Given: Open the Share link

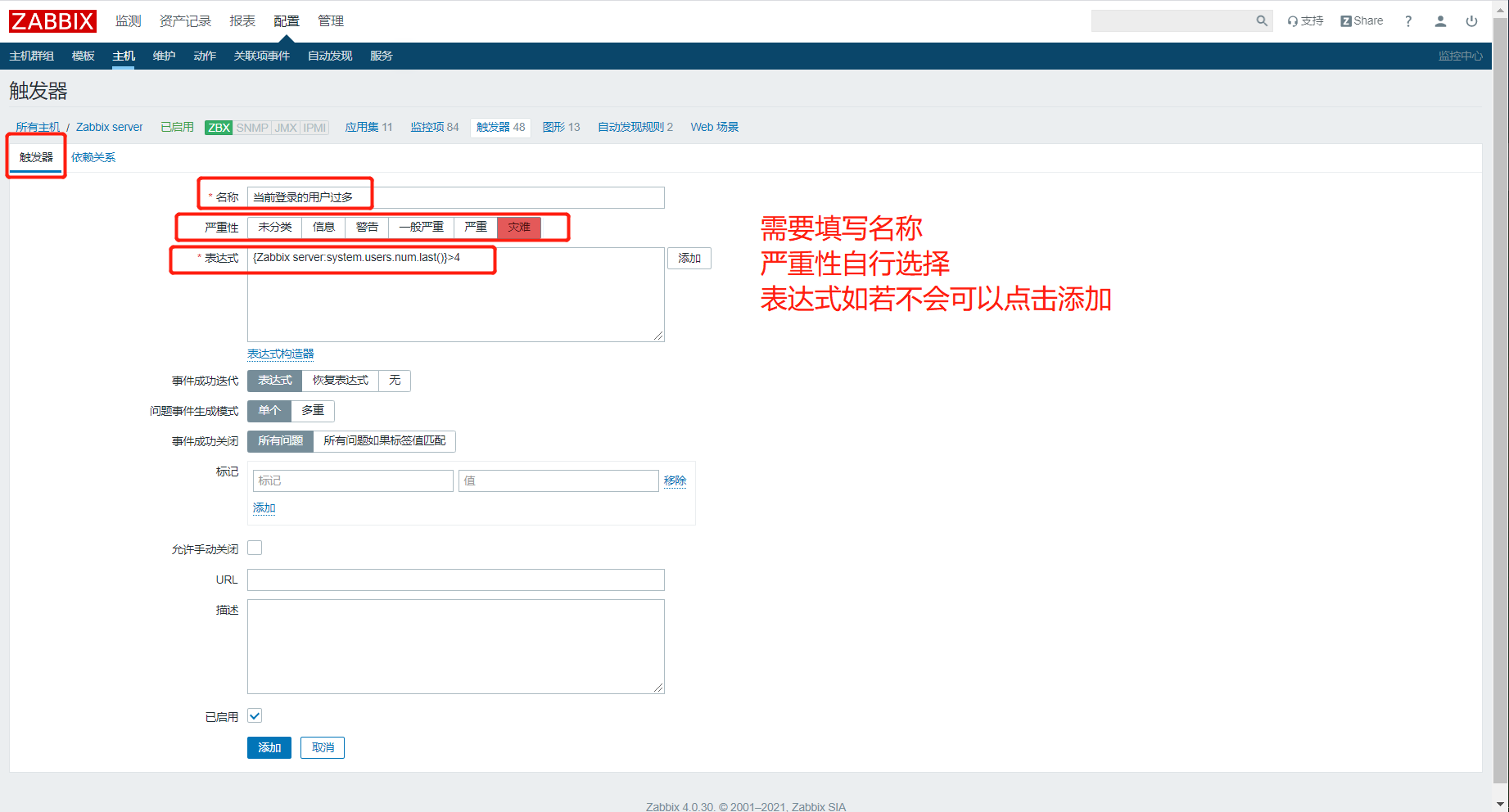Looking at the screenshot, I should point(1362,21).
